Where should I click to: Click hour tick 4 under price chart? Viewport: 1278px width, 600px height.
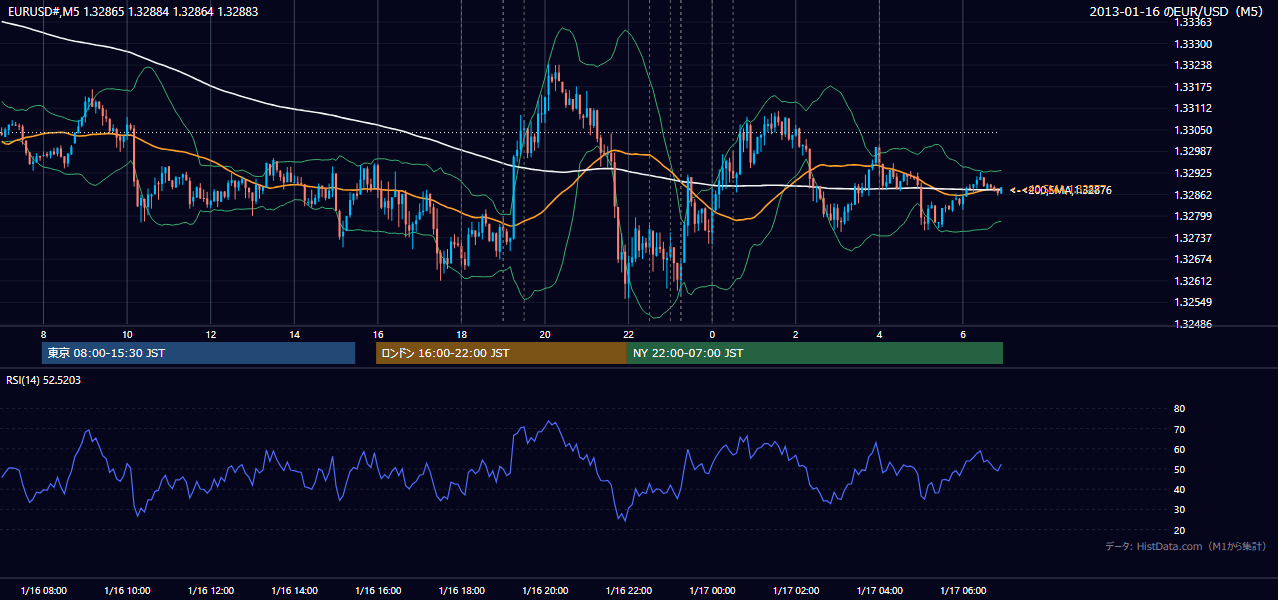880,334
